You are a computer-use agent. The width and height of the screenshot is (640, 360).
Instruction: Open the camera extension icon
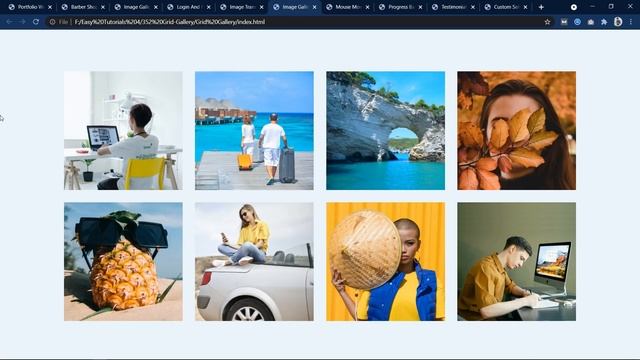coord(591,22)
